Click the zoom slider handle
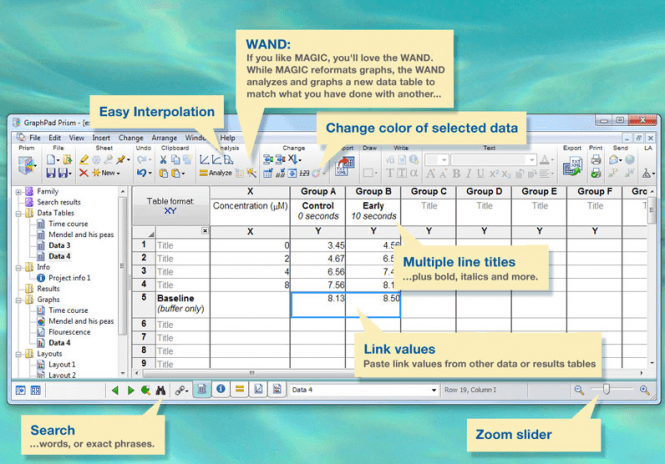665x464 pixels. [x=606, y=389]
